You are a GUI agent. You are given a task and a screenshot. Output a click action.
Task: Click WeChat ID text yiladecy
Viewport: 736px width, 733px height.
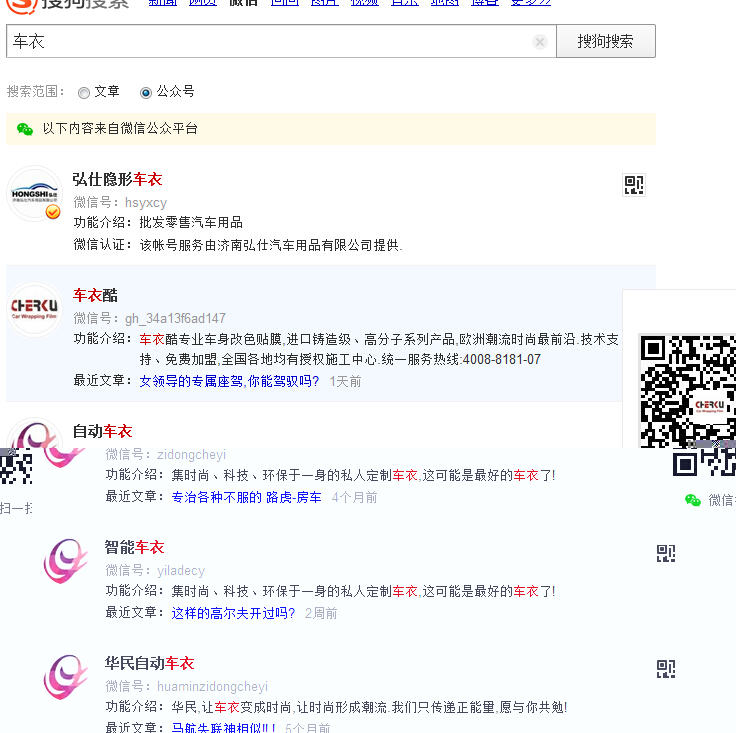pos(181,570)
